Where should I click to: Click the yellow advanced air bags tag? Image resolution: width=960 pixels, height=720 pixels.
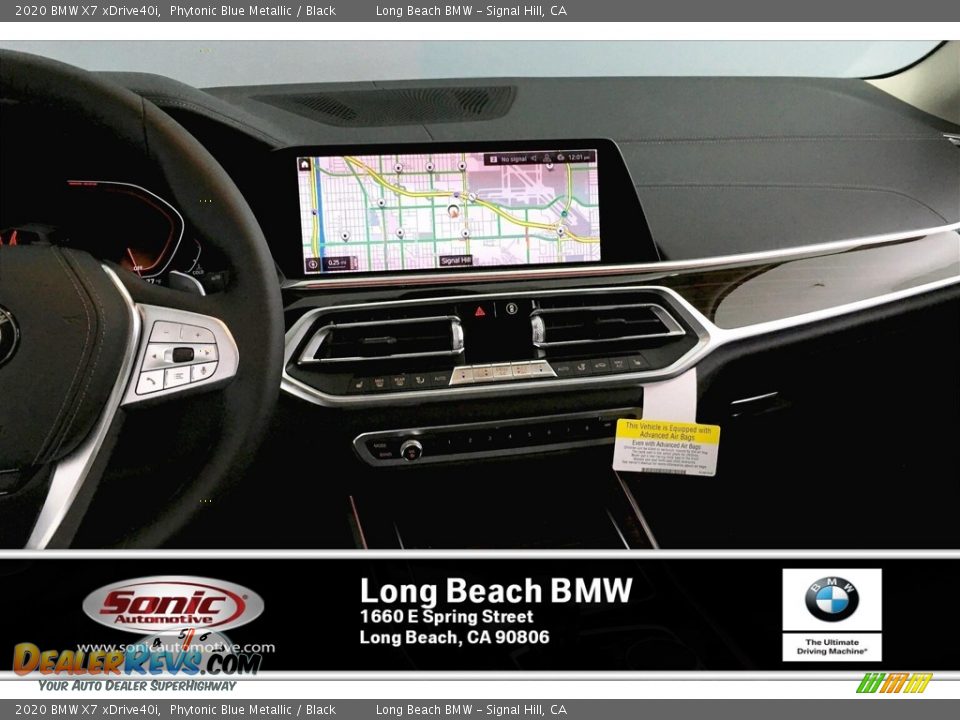point(666,446)
